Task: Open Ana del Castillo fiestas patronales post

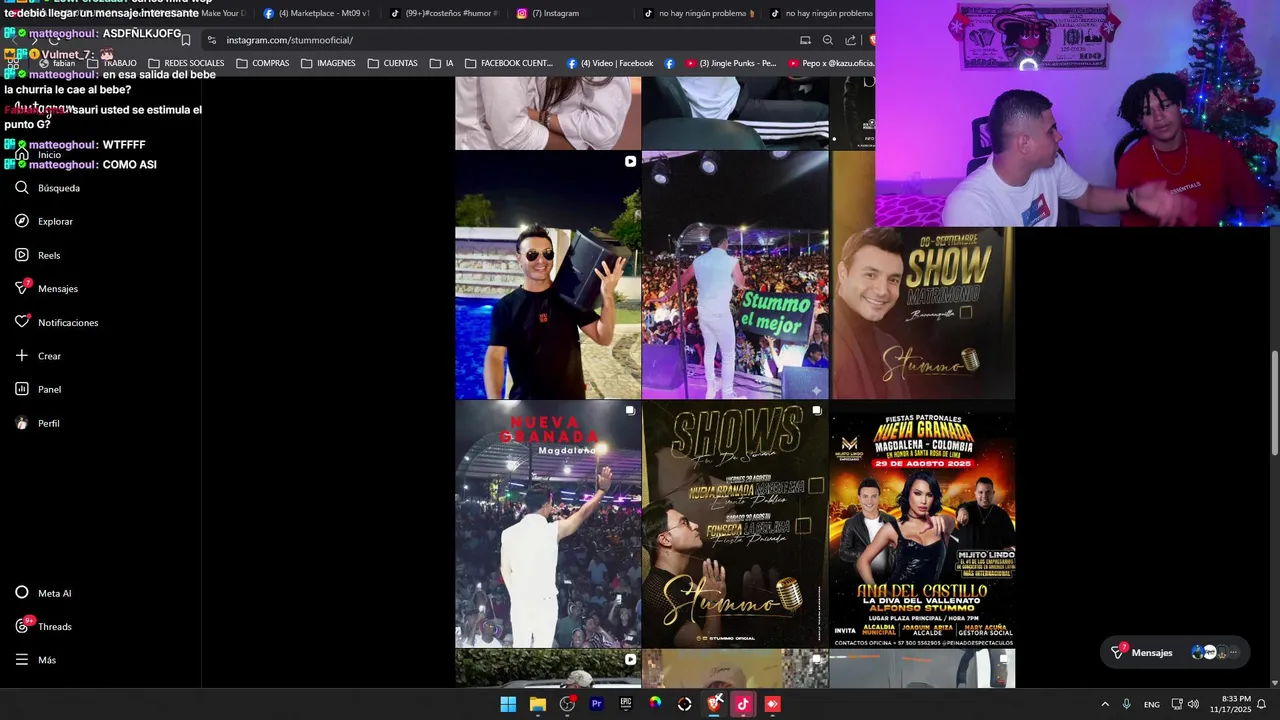Action: click(x=923, y=524)
